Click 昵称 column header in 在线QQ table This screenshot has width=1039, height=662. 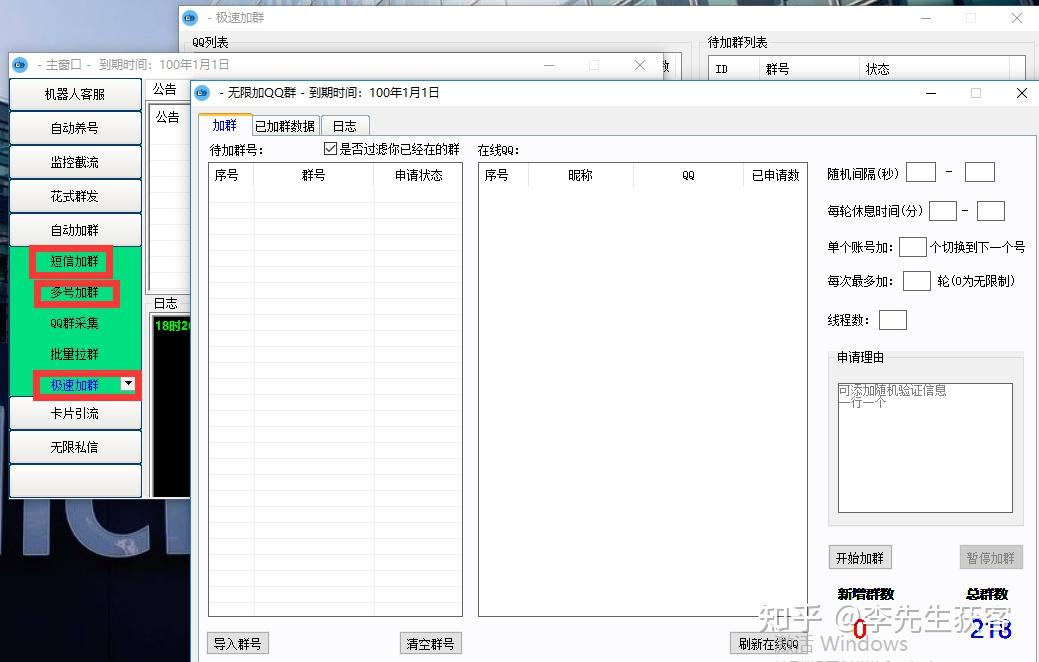coord(580,175)
